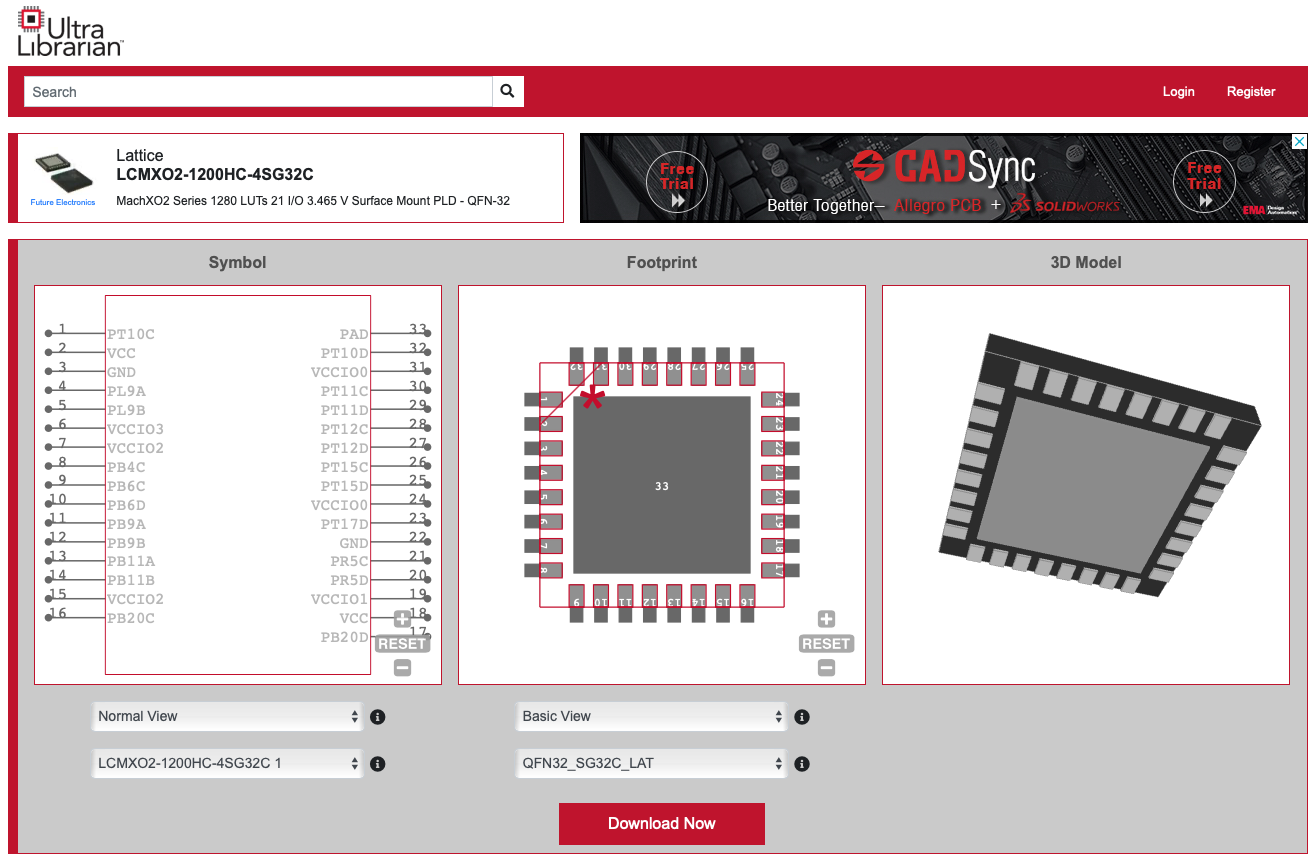Click the MachXO2 Series description text
Screen dimensions: 1313x860
pyautogui.click(x=313, y=201)
